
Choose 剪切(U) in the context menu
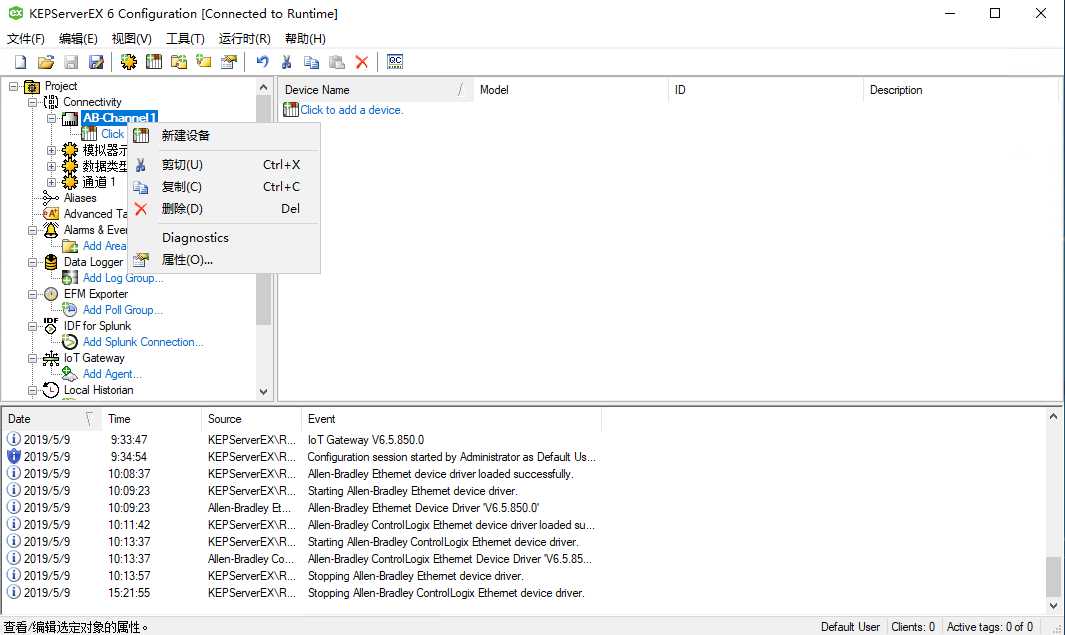(224, 164)
